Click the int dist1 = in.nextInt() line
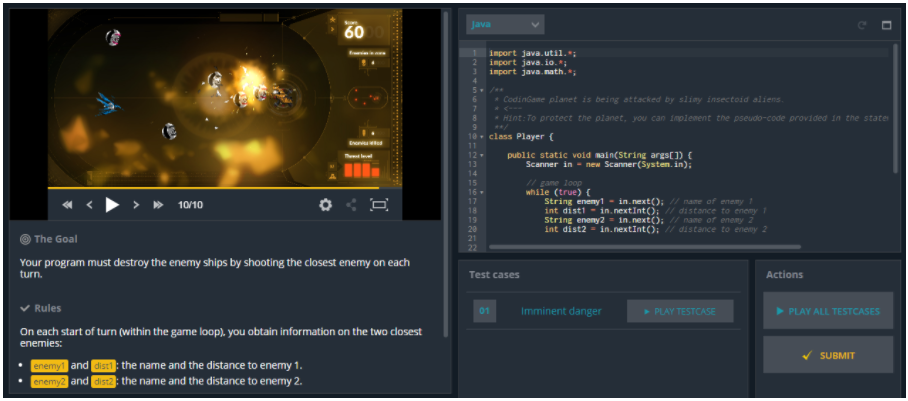Image resolution: width=908 pixels, height=401 pixels. pyautogui.click(x=656, y=211)
